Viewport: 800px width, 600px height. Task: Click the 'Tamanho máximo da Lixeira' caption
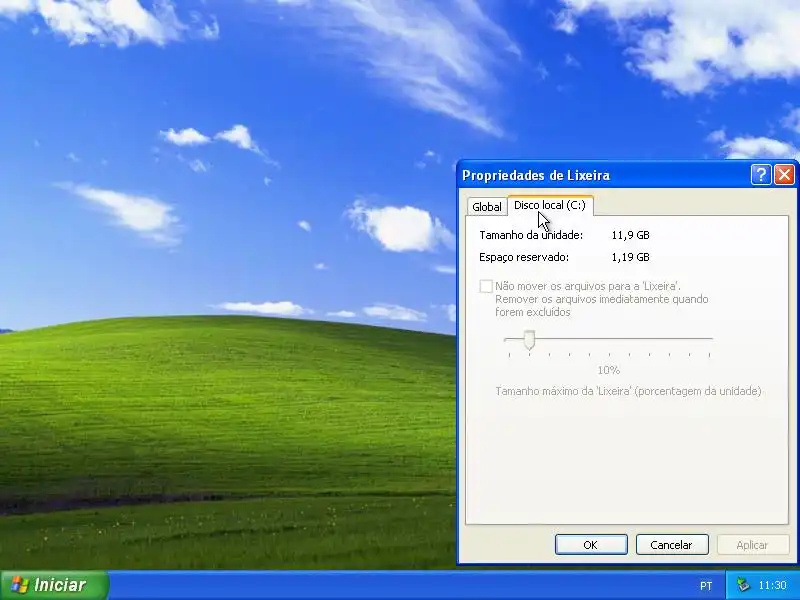[628, 391]
